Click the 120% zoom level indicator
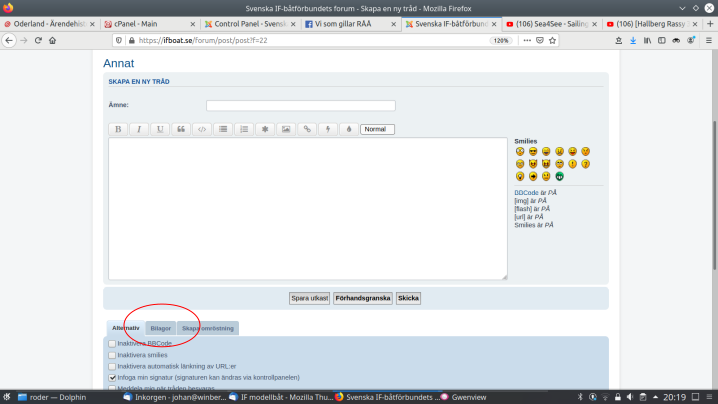Image resolution: width=718 pixels, height=404 pixels. coord(501,40)
